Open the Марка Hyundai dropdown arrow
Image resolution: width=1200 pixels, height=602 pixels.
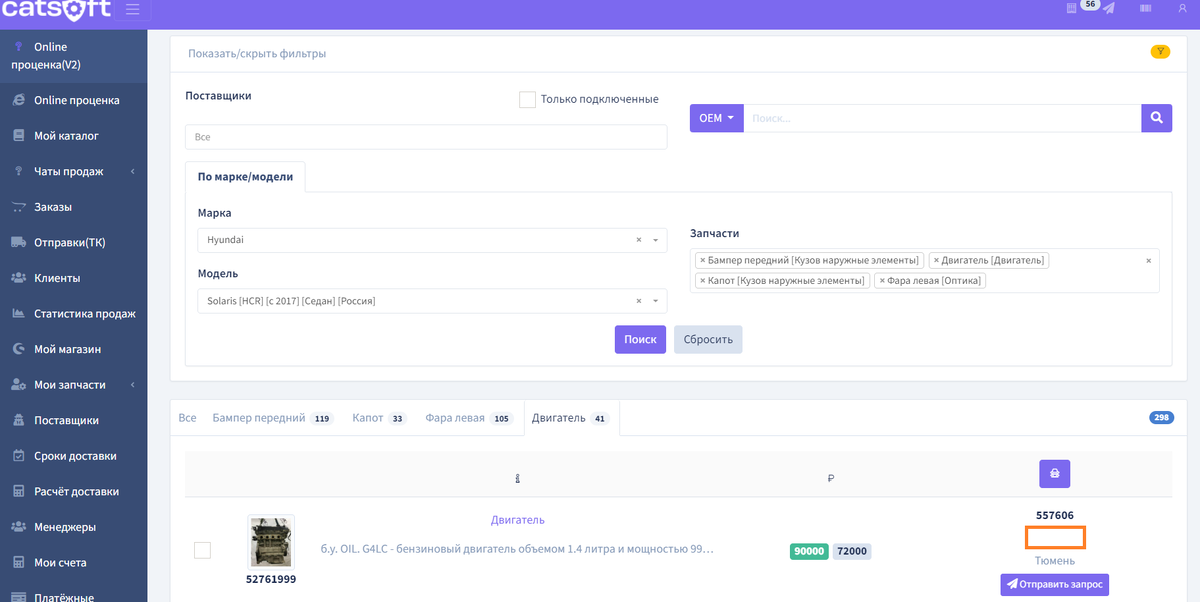point(655,240)
